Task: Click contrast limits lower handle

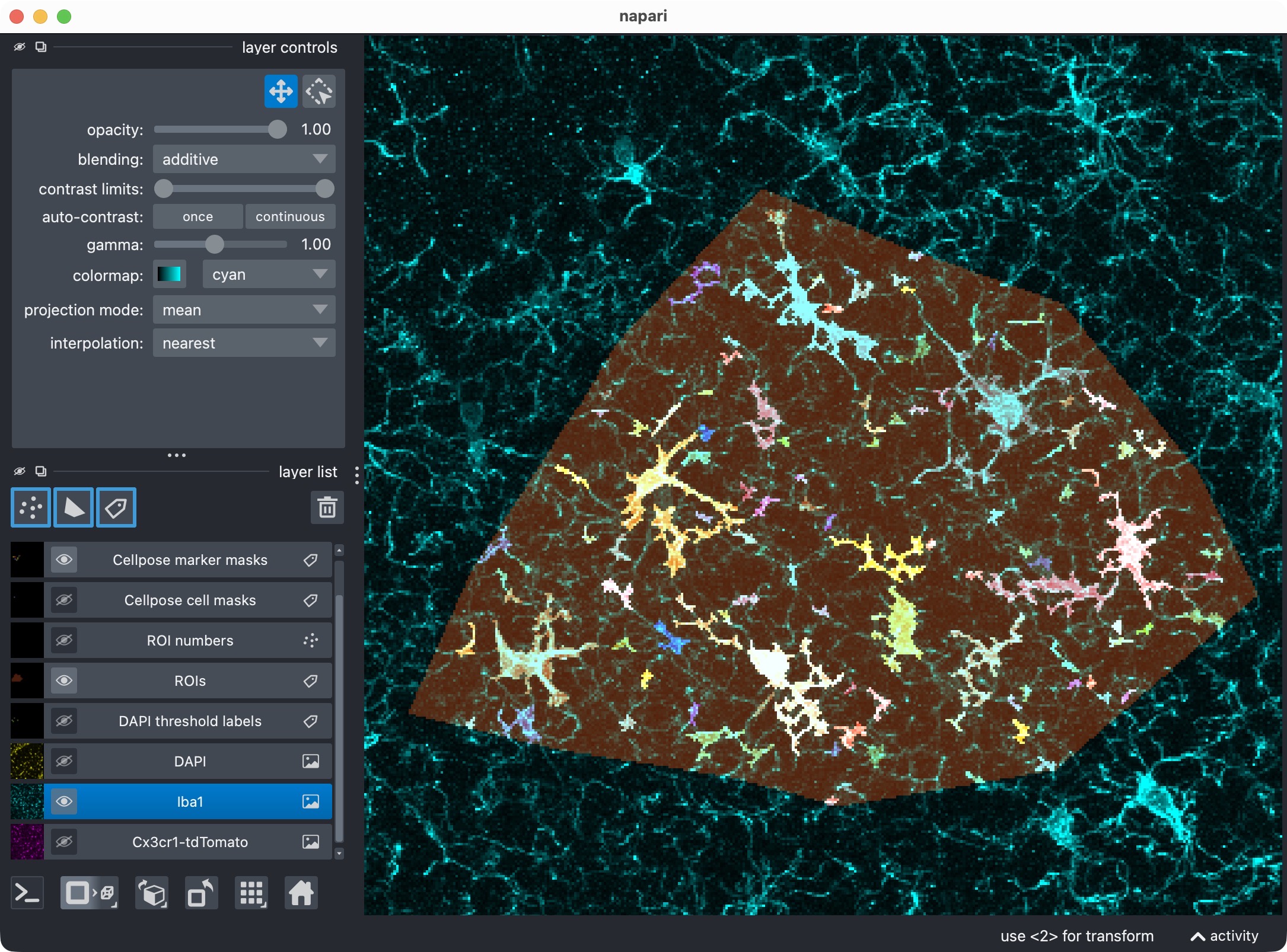Action: (164, 189)
